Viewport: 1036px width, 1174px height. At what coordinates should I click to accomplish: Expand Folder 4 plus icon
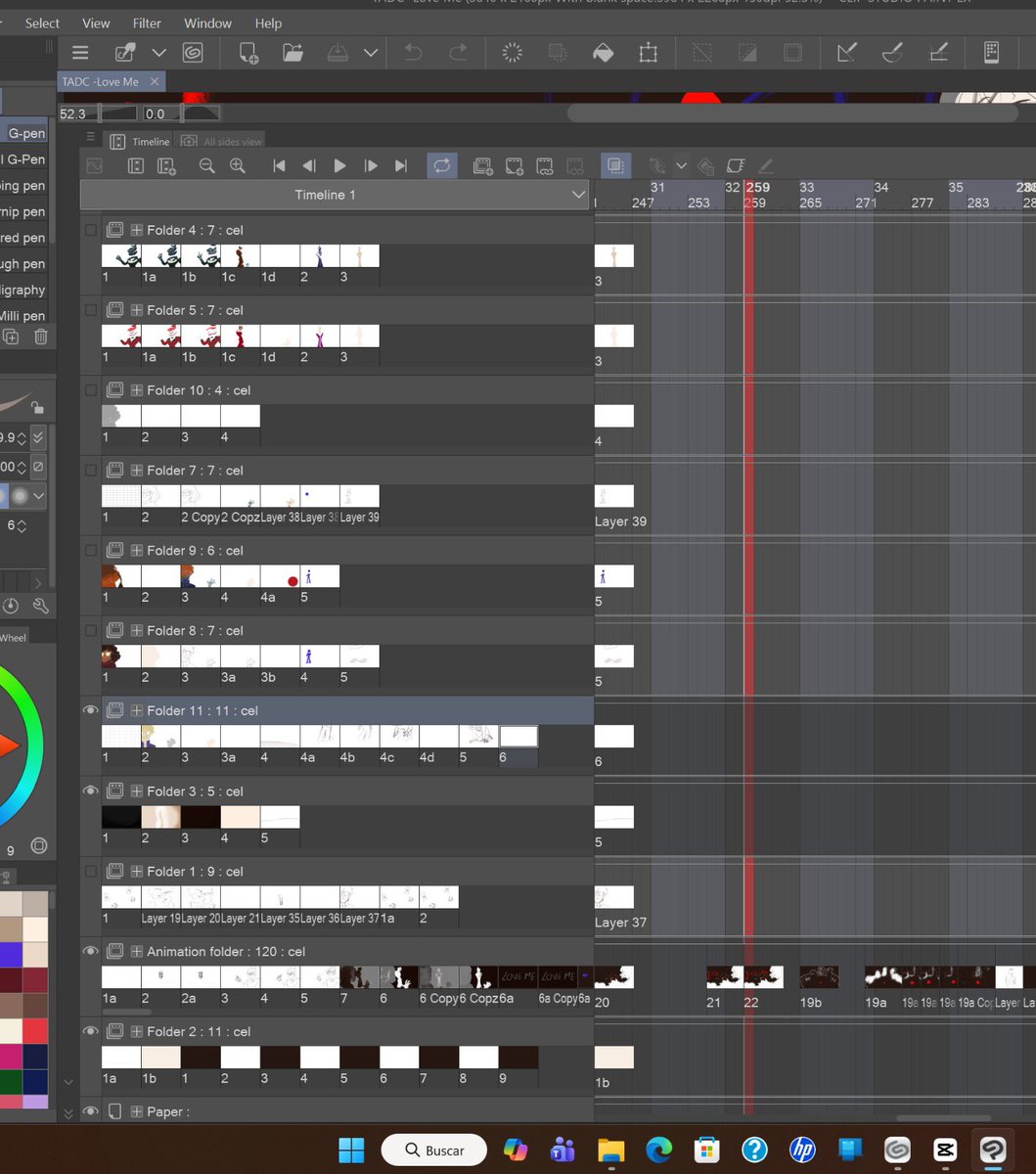pos(137,230)
